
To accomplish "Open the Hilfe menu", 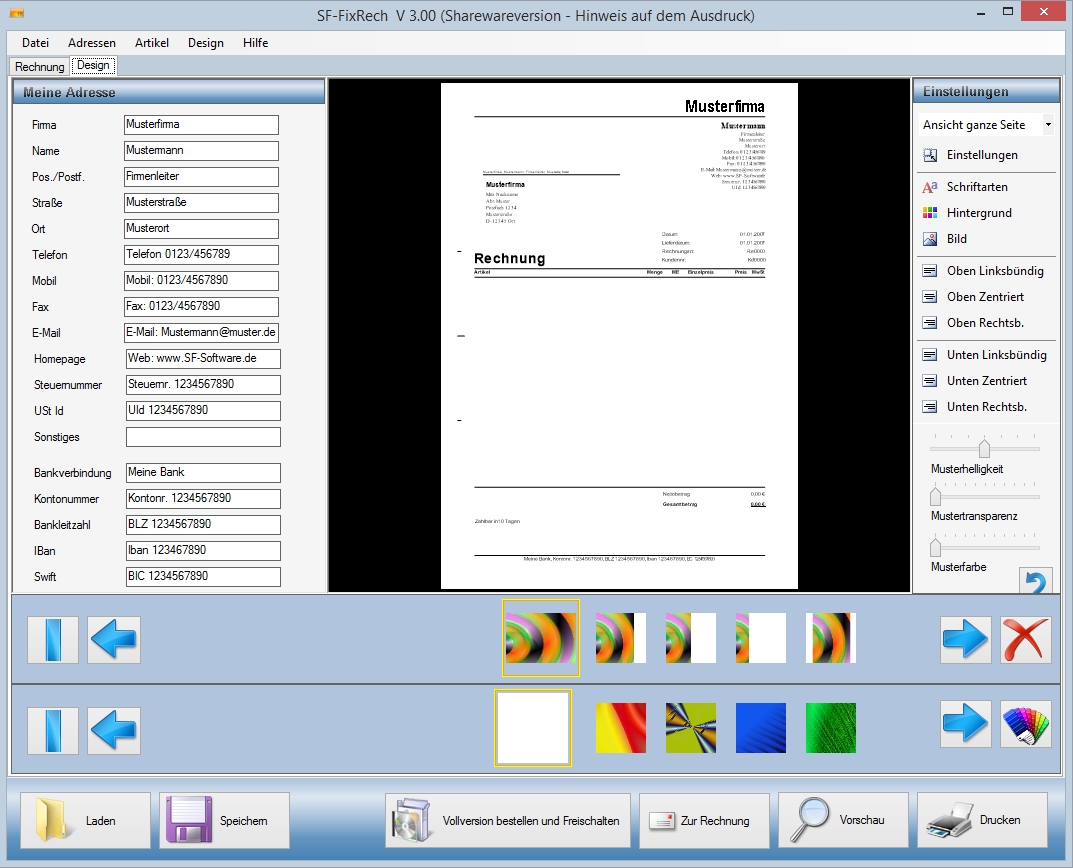I will pyautogui.click(x=255, y=42).
